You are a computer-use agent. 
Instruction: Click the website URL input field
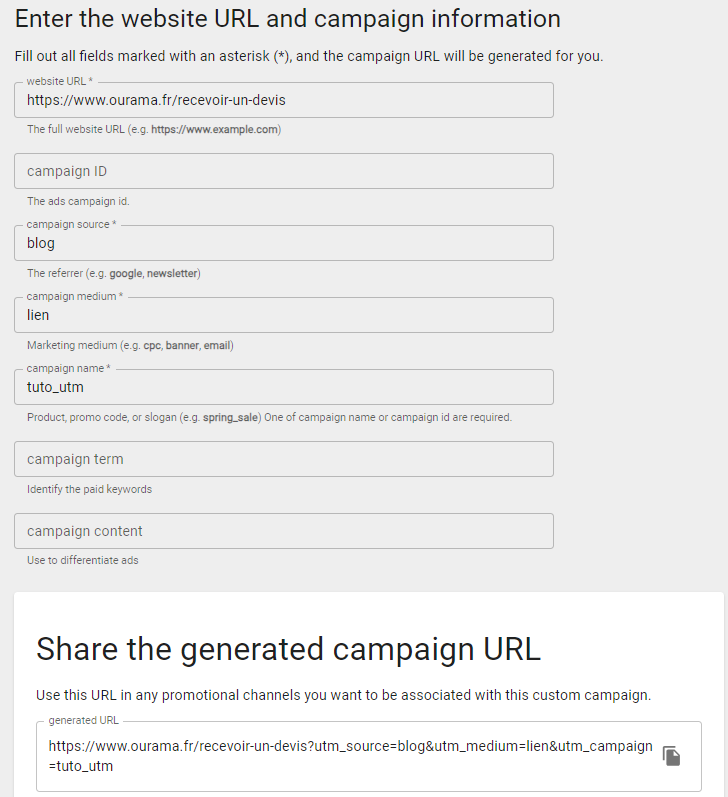(x=284, y=100)
